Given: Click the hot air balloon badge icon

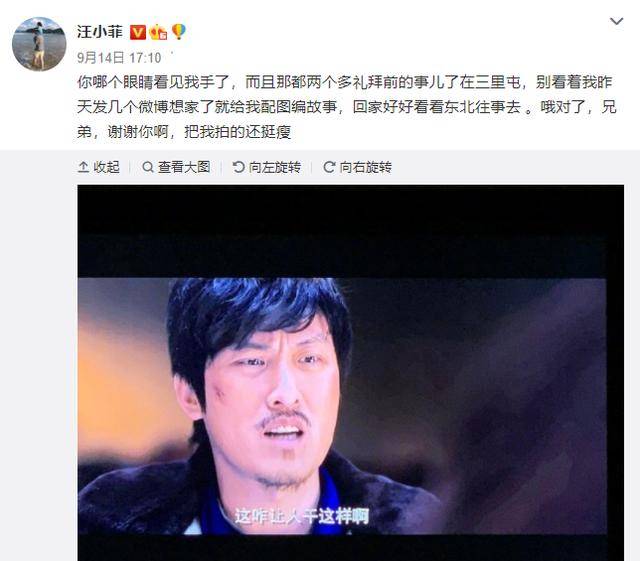Looking at the screenshot, I should tap(178, 31).
